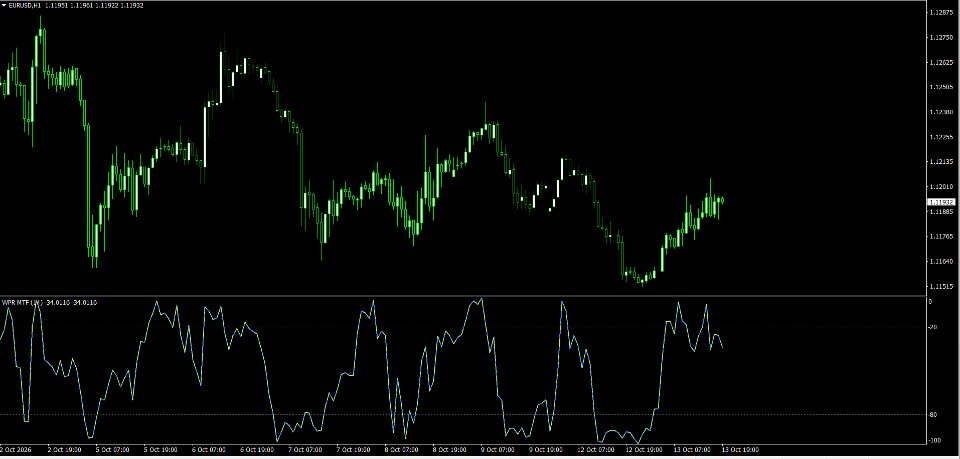960x459 pixels.
Task: Click the 5 Oct 19:00 time label
Action: [x=160, y=449]
